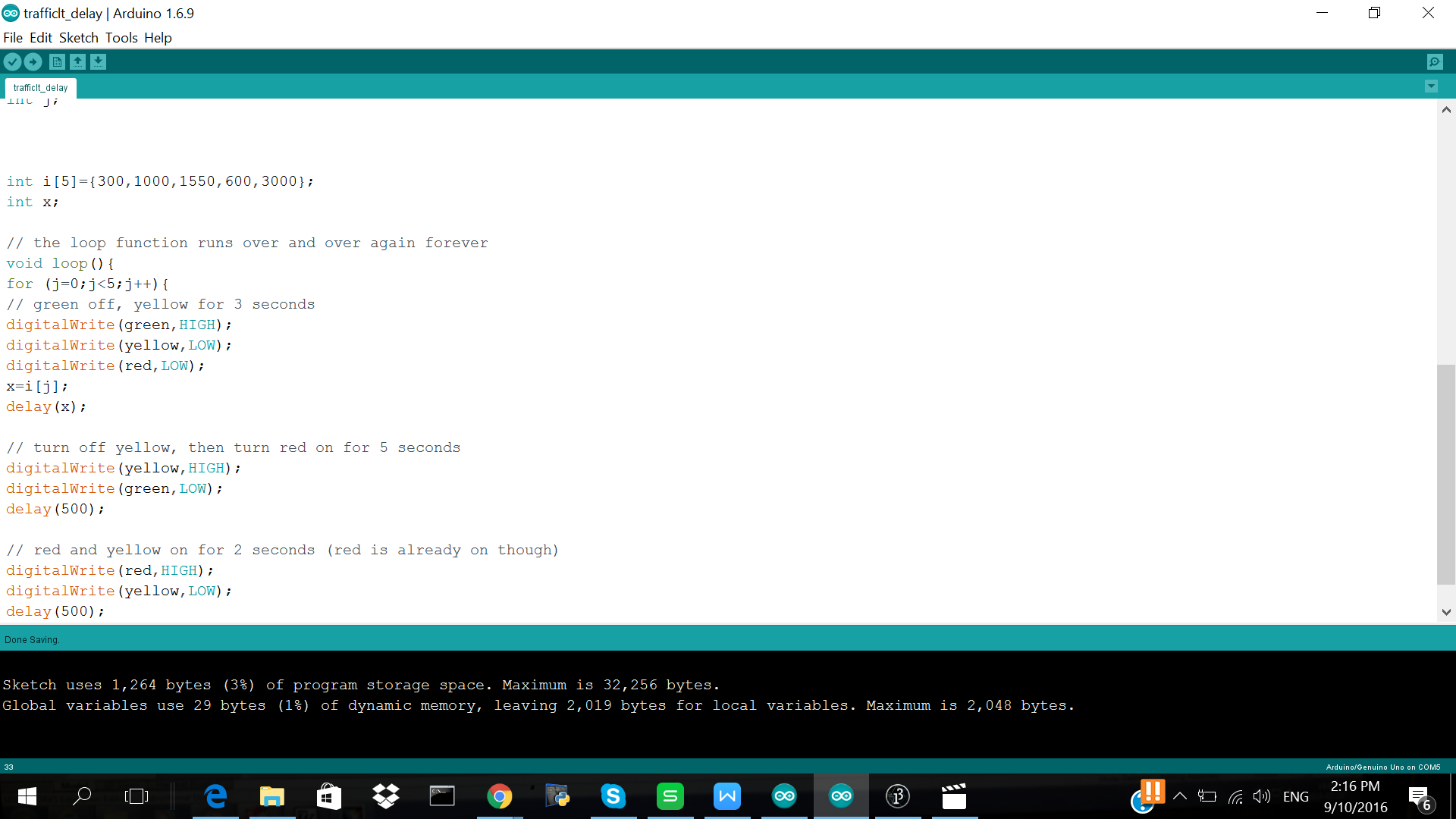
Task: Click the Upload arrow icon
Action: pyautogui.click(x=33, y=62)
